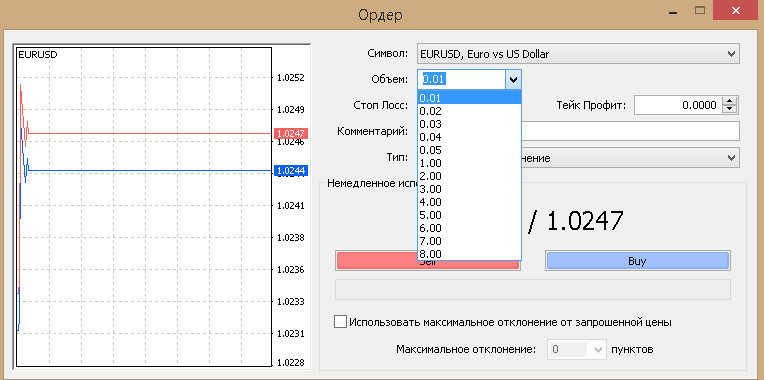Viewport: 764px width, 380px height.
Task: Select the 6.00 volume option
Action: click(470, 228)
